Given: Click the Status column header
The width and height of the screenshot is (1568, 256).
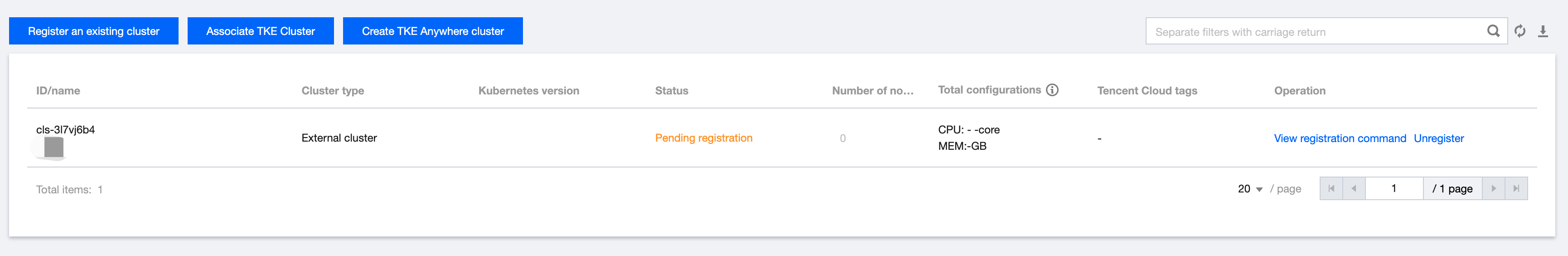Looking at the screenshot, I should [x=672, y=91].
